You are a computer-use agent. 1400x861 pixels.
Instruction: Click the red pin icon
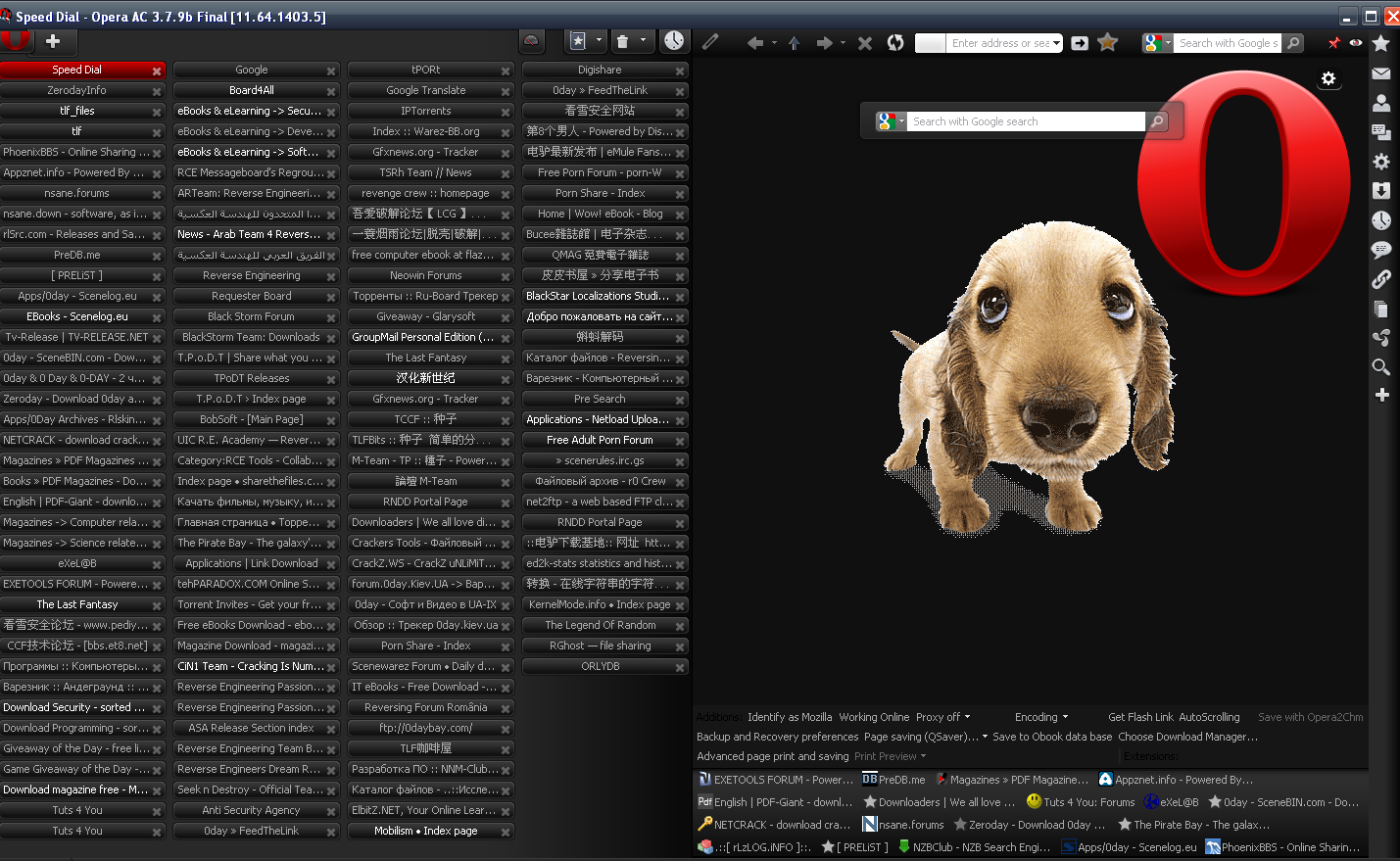(1333, 43)
